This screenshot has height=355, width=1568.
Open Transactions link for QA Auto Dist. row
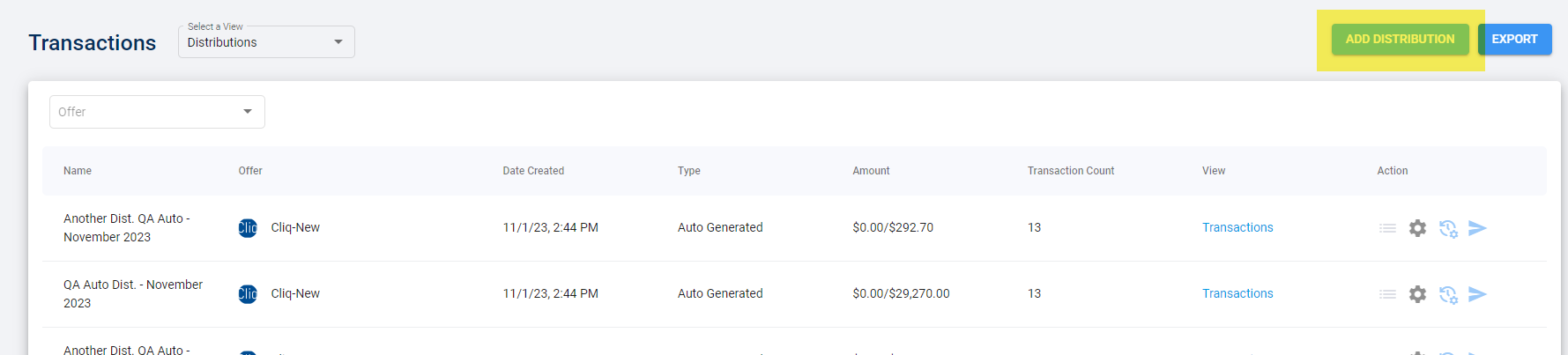tap(1237, 293)
